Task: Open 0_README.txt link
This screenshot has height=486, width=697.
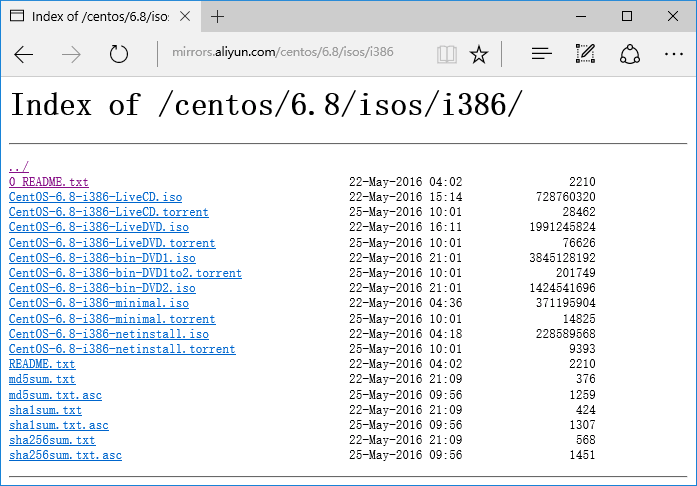Action: (48, 182)
